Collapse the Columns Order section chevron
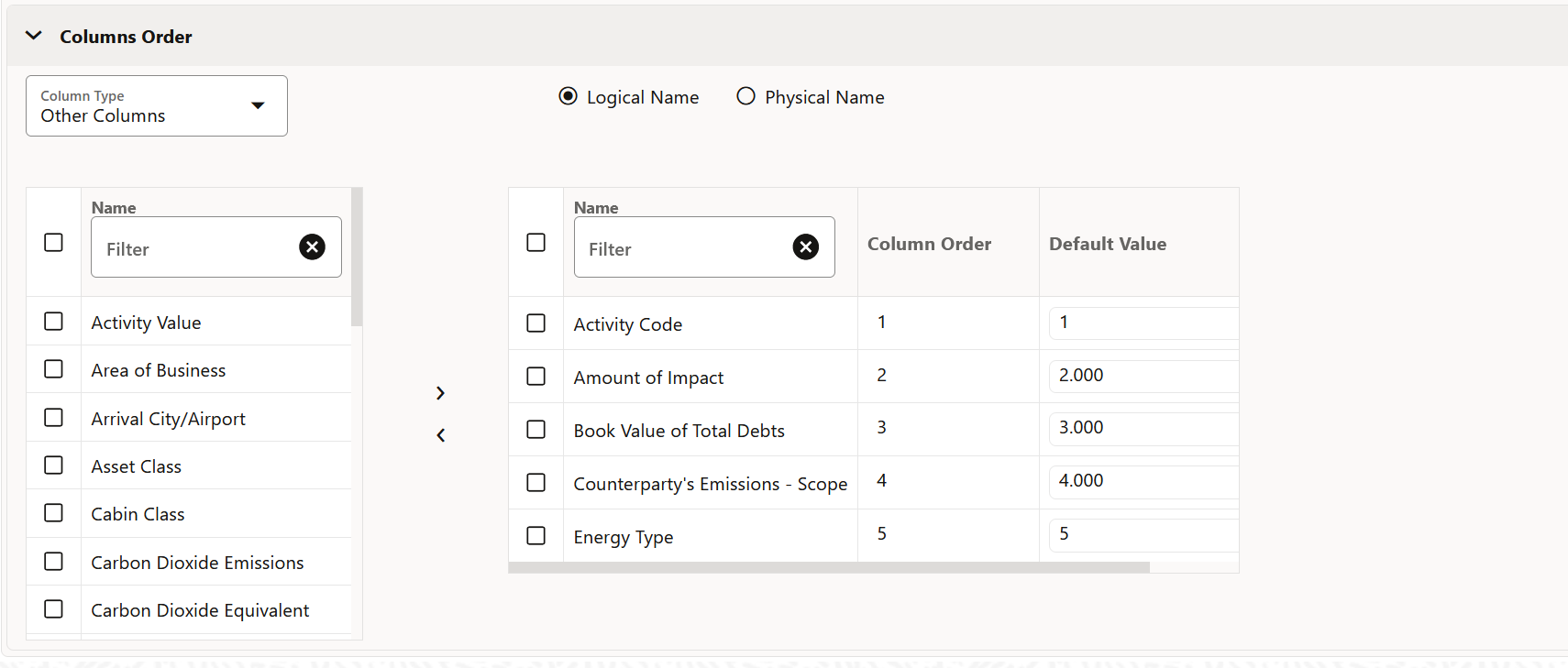This screenshot has width=1568, height=668. [34, 36]
